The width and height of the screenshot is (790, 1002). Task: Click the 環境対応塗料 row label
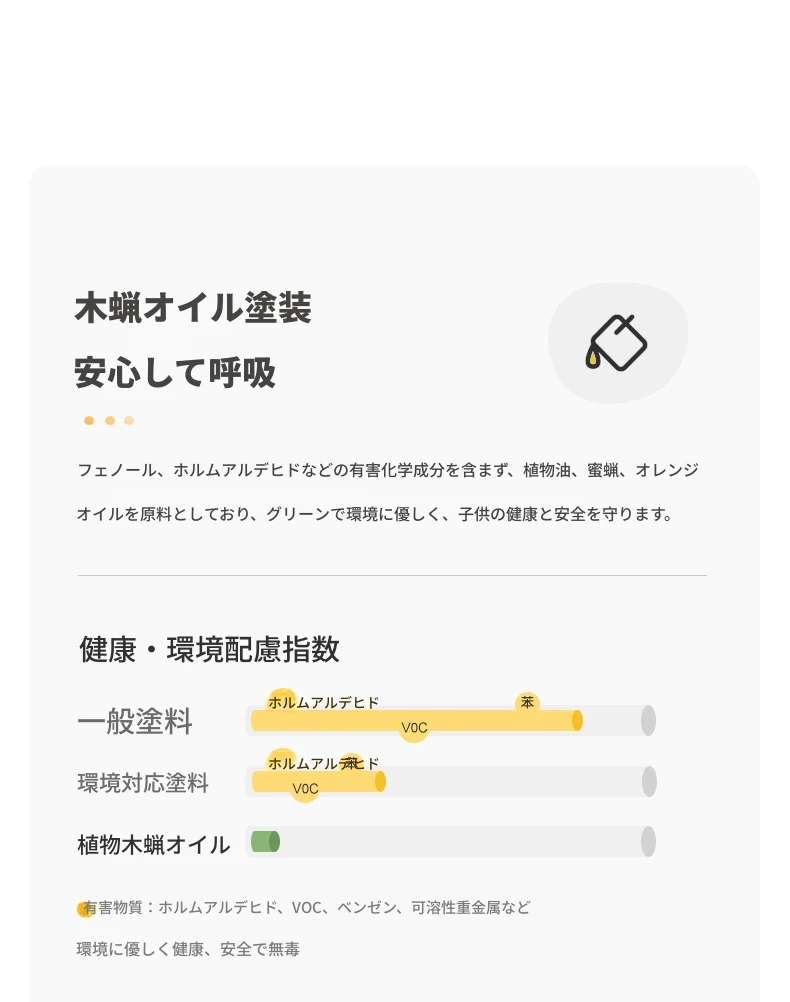(143, 783)
